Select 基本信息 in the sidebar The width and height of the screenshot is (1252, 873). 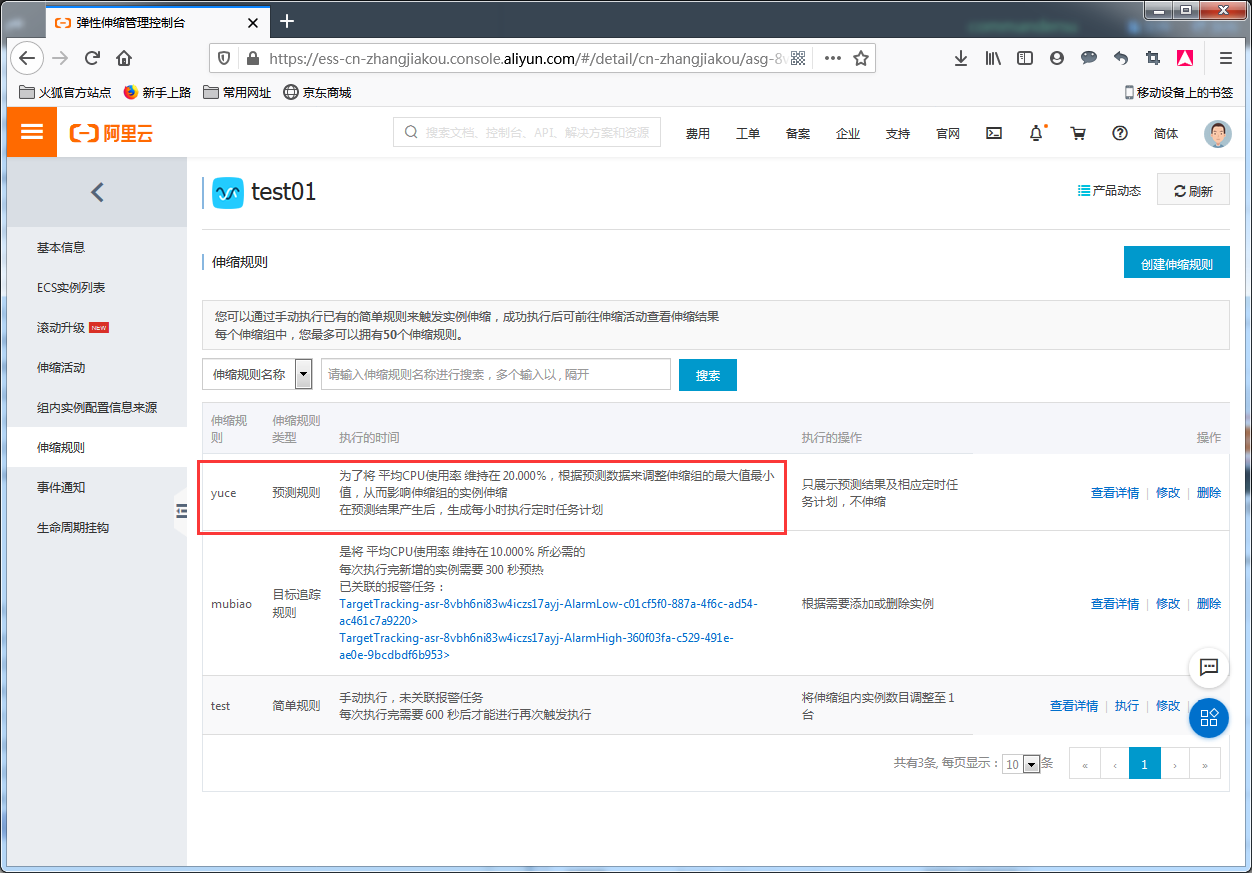(61, 247)
